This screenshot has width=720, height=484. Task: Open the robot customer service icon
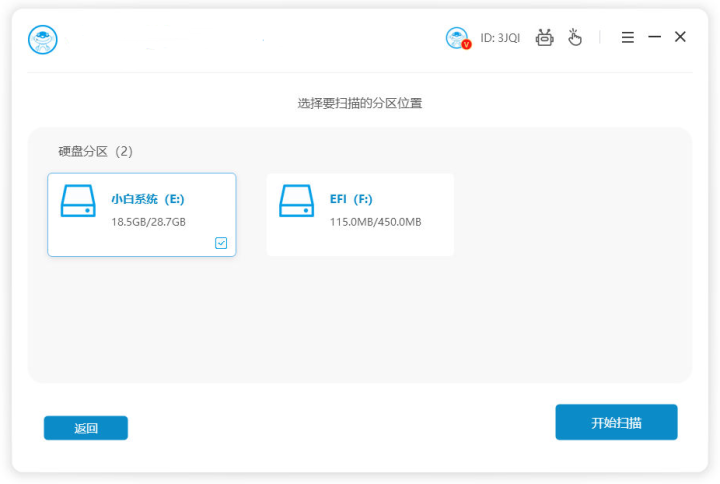pos(545,38)
